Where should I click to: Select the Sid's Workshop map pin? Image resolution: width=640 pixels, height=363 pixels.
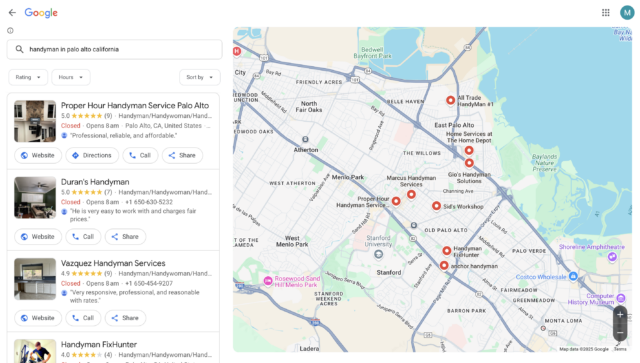[x=436, y=206]
